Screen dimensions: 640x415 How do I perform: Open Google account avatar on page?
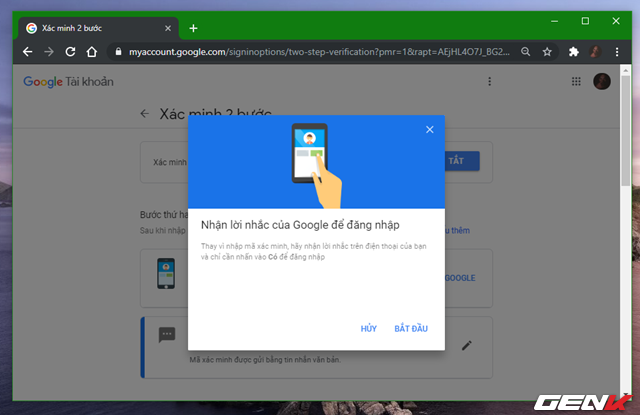click(x=602, y=81)
